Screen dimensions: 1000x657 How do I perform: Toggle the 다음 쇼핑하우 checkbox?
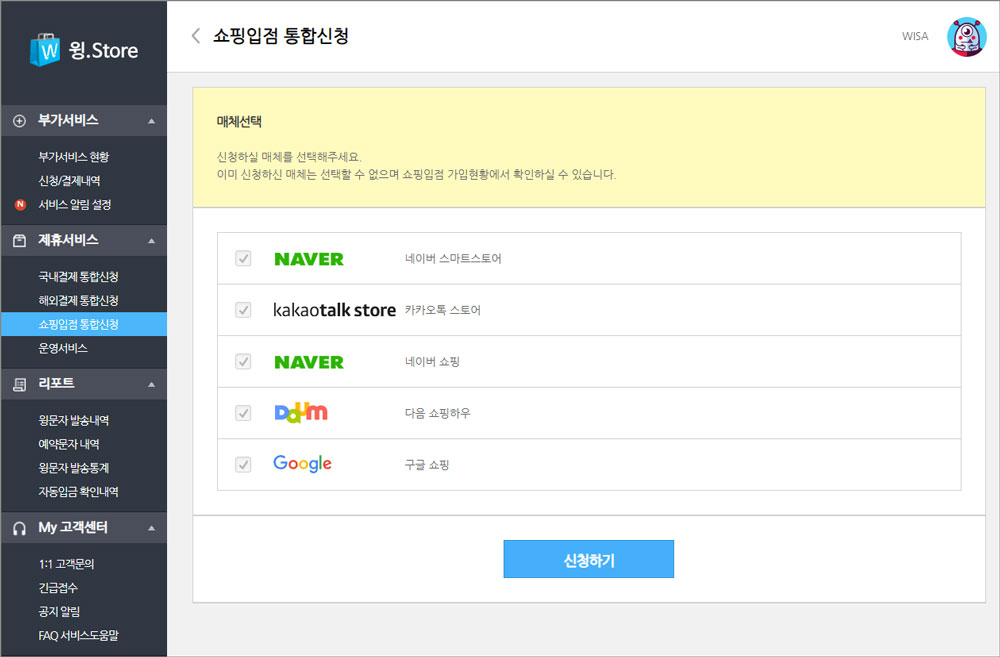click(x=243, y=413)
